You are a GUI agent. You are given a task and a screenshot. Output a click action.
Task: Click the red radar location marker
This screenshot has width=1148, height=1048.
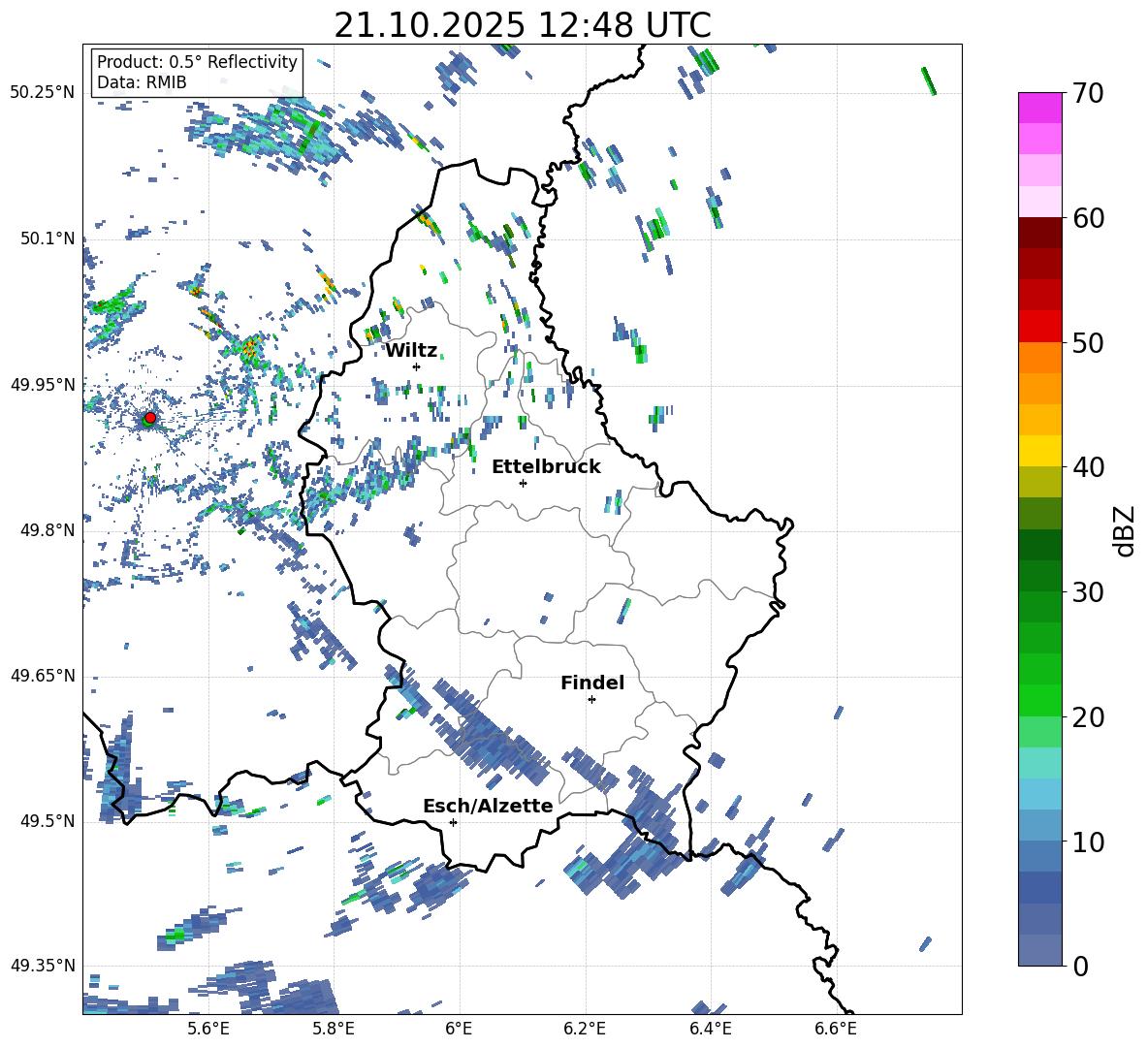tap(150, 417)
